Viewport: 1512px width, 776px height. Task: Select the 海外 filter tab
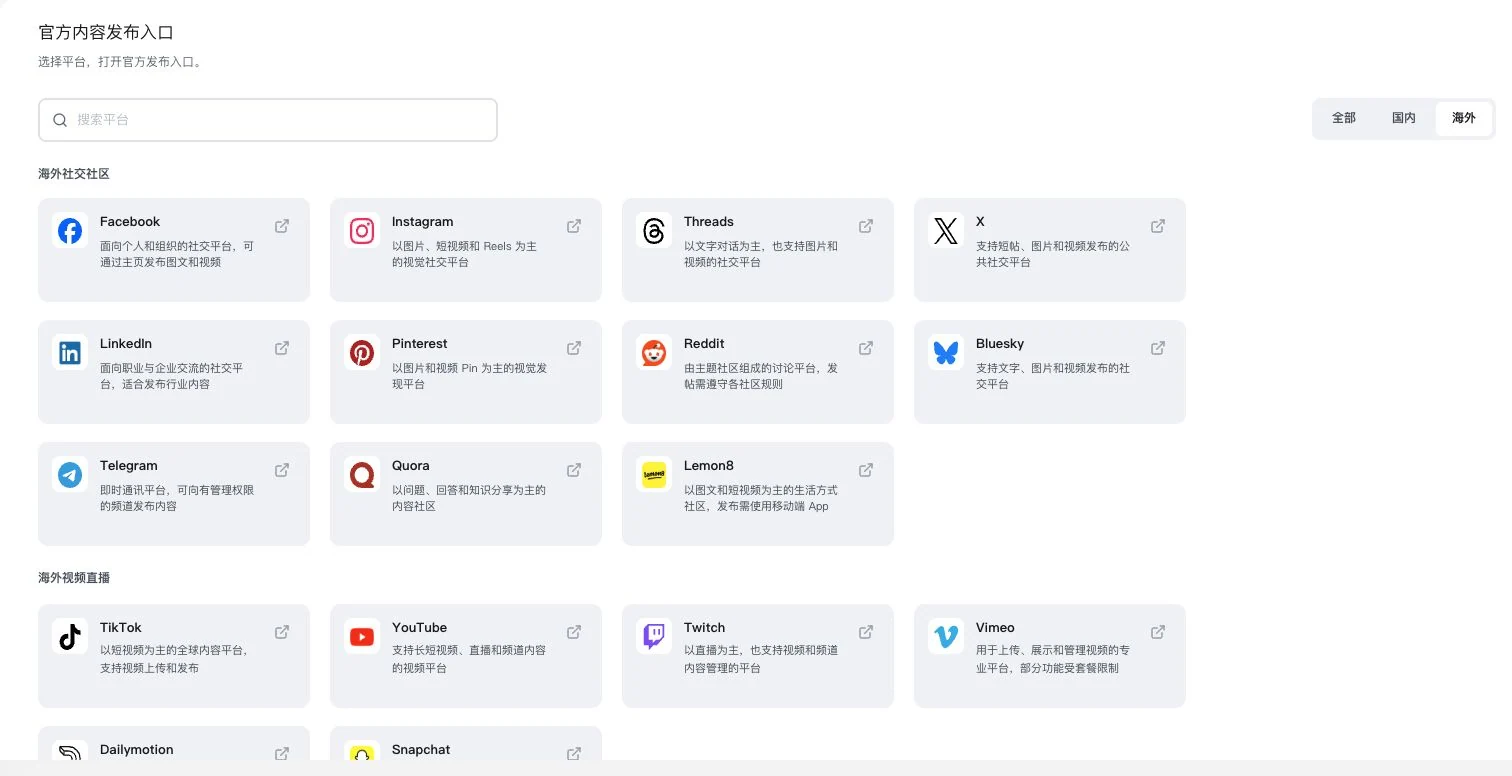pos(1464,118)
